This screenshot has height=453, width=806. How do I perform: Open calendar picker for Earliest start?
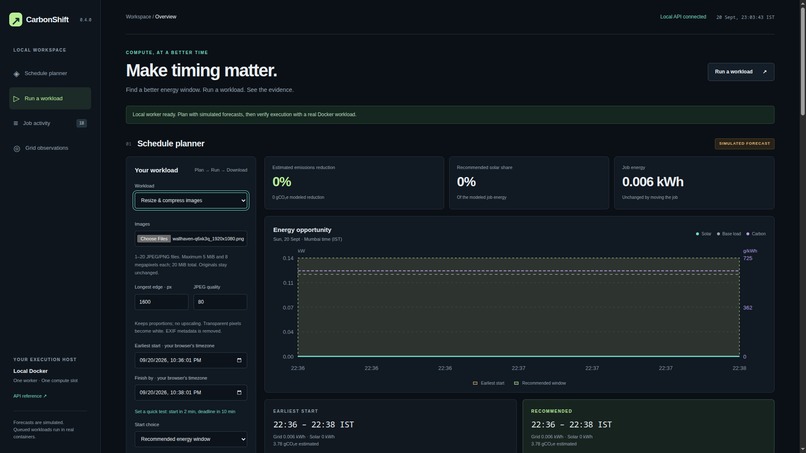click(239, 360)
